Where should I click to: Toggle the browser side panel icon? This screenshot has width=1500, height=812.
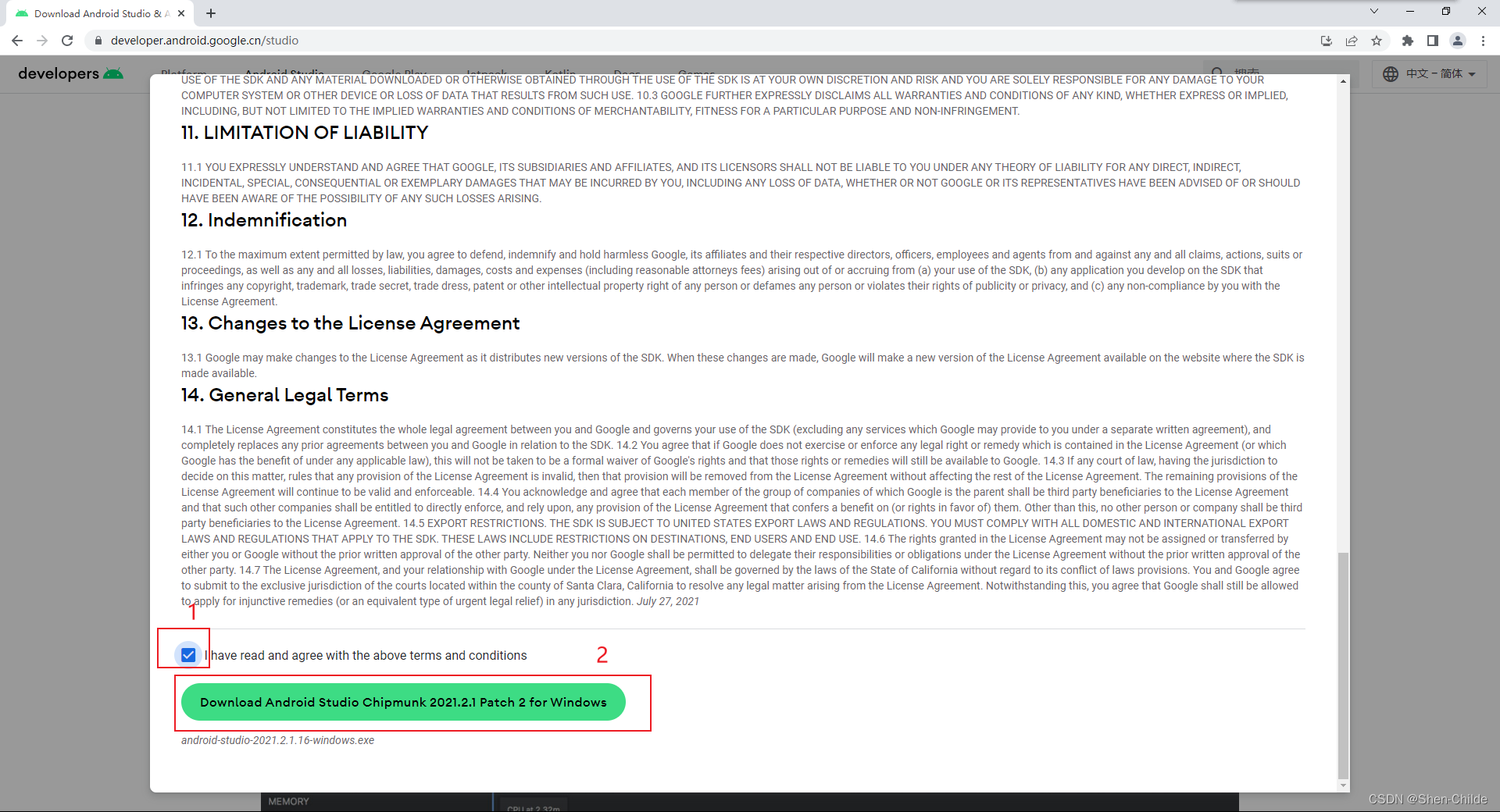[x=1433, y=41]
